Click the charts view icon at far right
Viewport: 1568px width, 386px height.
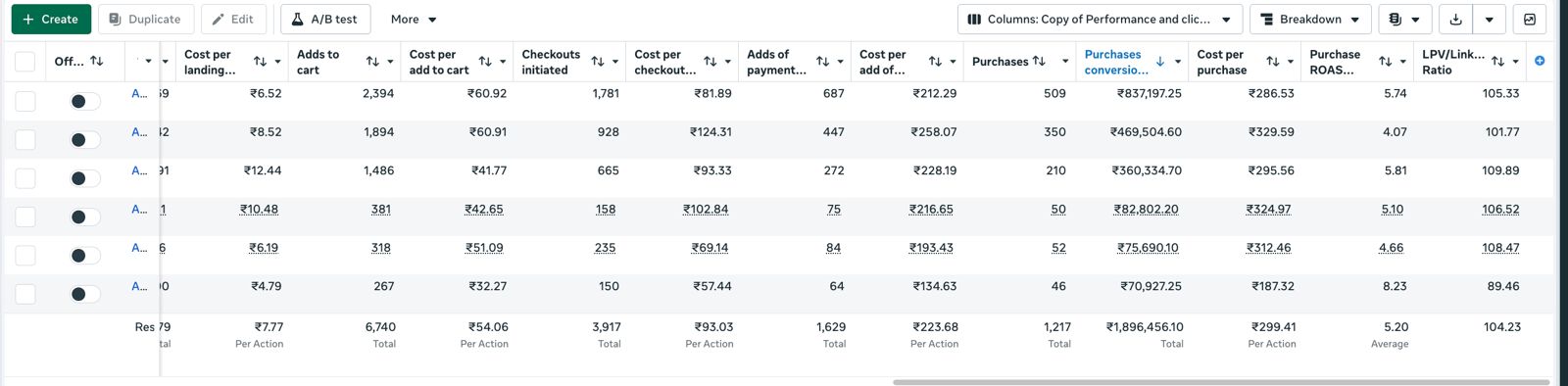tap(1530, 20)
